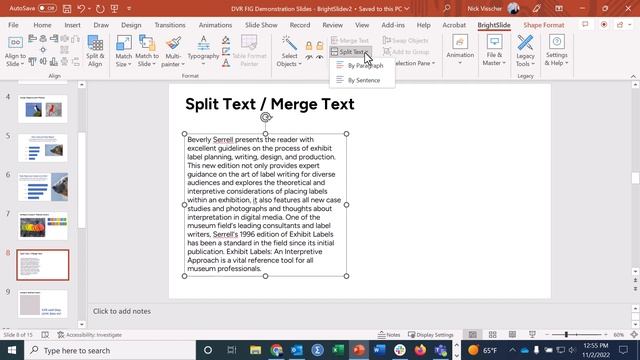The image size is (640, 360).
Task: Toggle the AutoSave switch
Action: [x=47, y=8]
